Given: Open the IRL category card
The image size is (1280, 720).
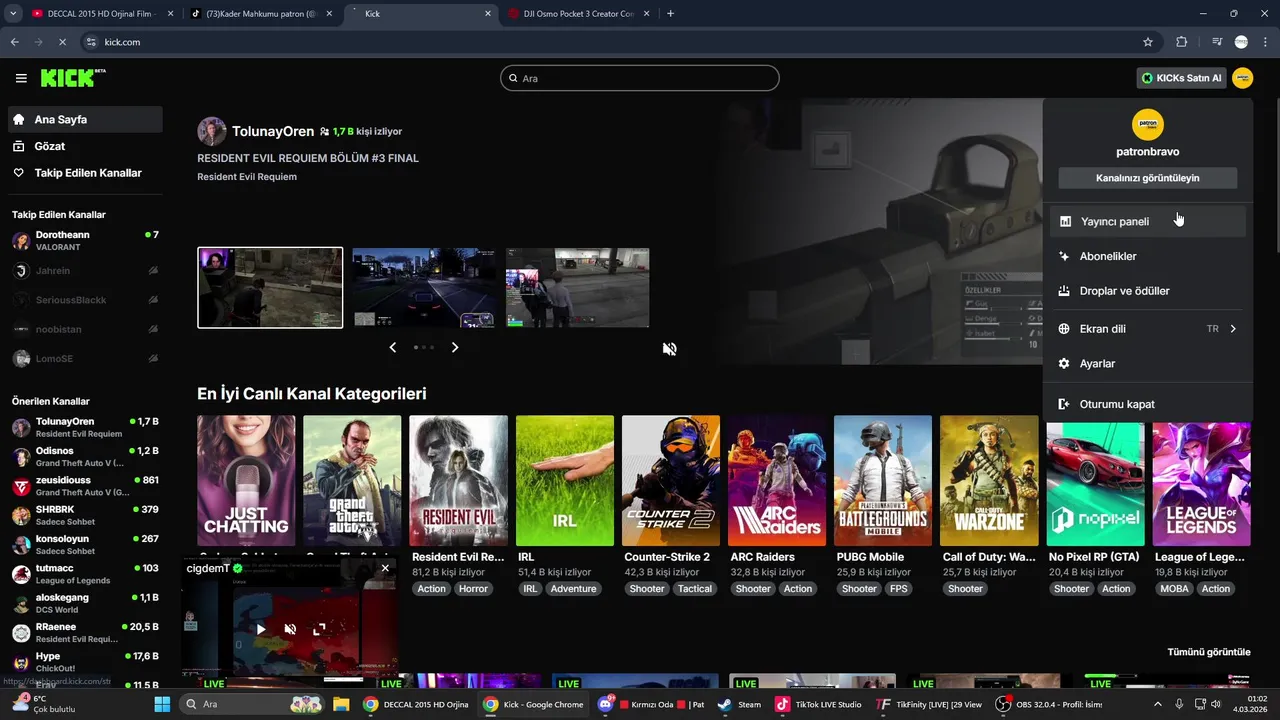Looking at the screenshot, I should tap(565, 481).
